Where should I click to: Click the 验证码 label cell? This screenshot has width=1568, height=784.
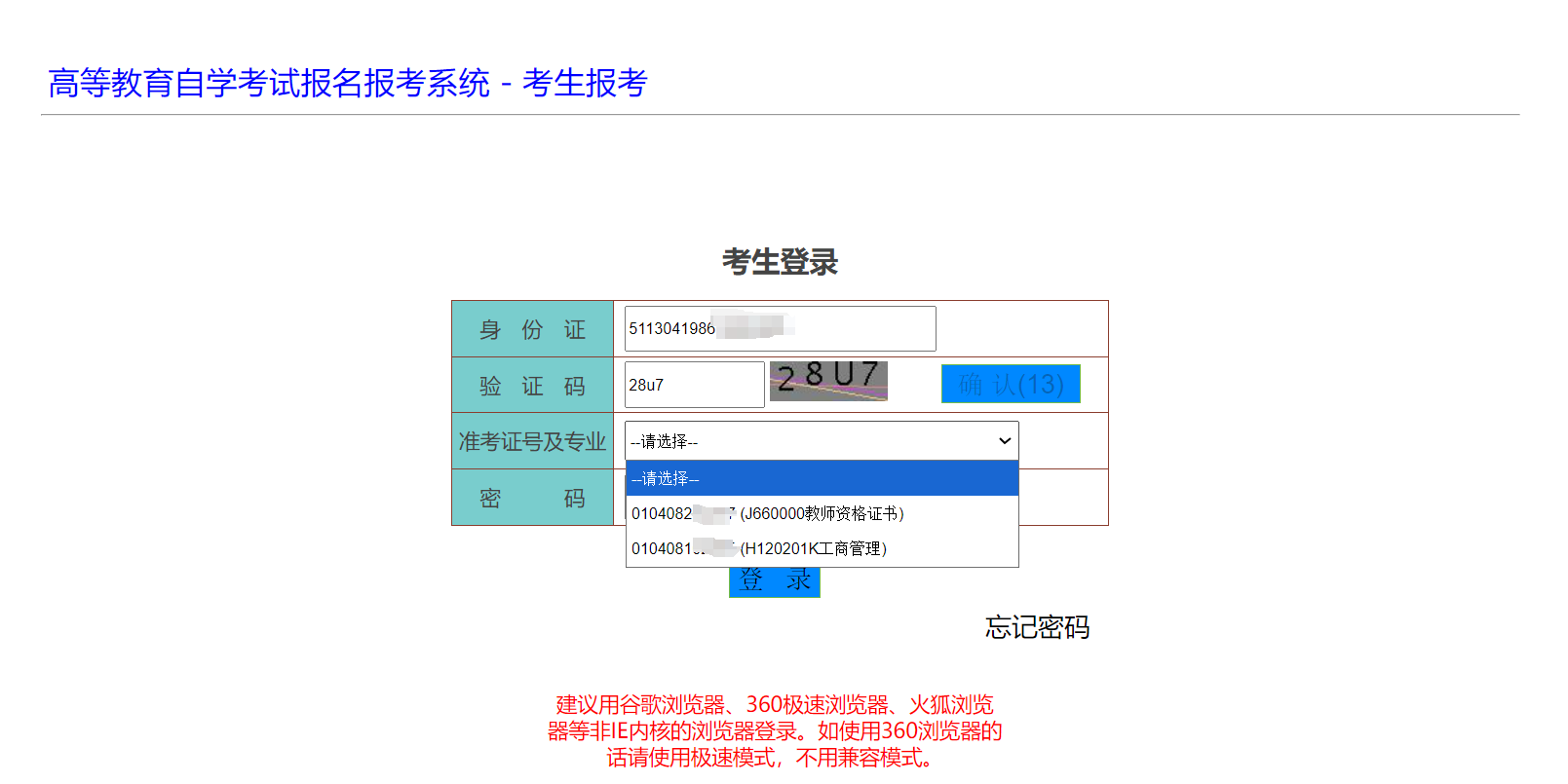point(532,386)
